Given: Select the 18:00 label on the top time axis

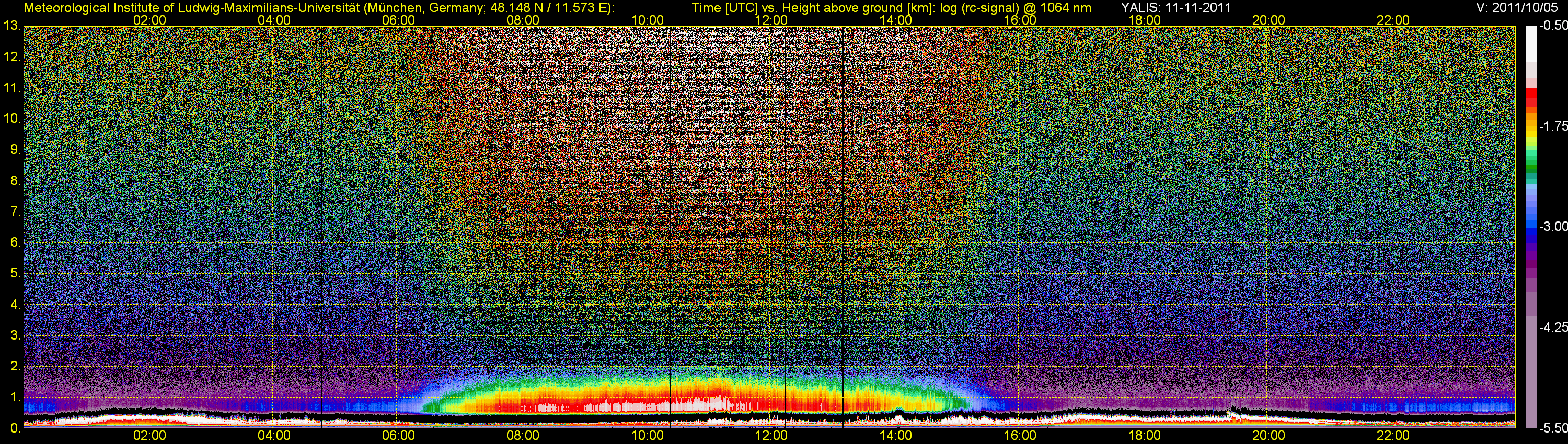Looking at the screenshot, I should [x=1144, y=20].
